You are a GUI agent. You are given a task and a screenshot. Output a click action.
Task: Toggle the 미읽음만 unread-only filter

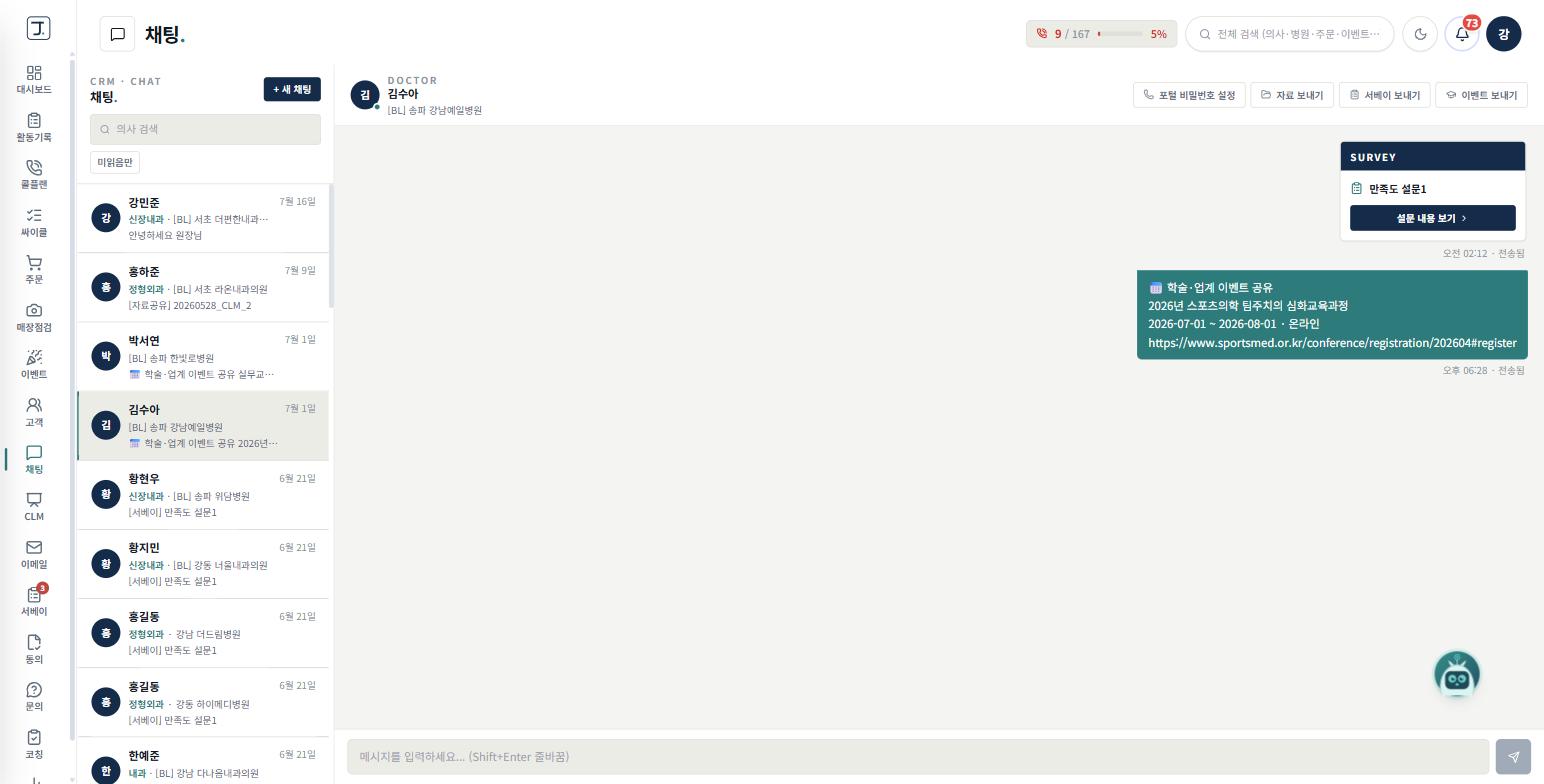[x=115, y=162]
